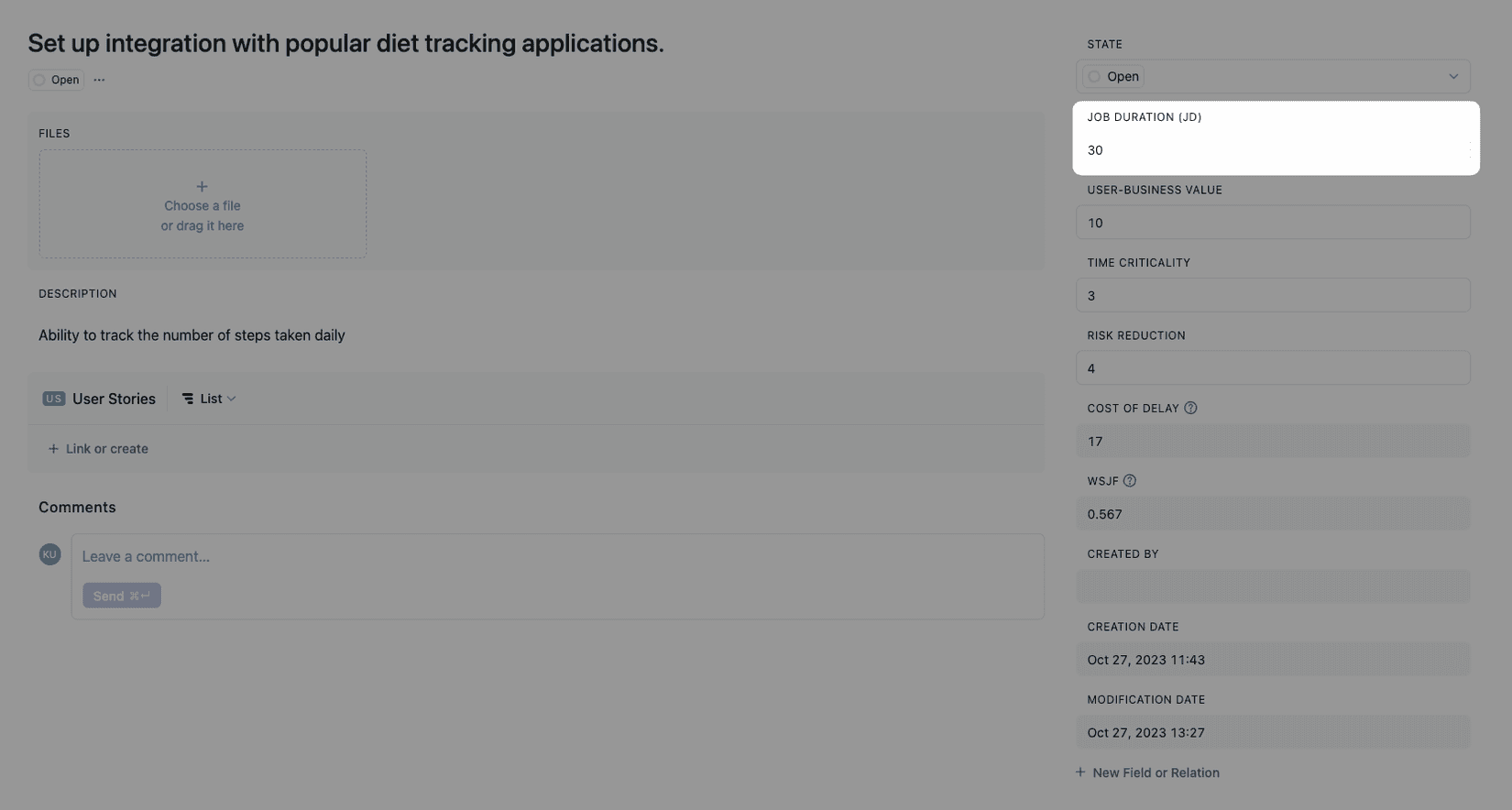Click the sort icon beside List
The height and width of the screenshot is (810, 1512).
[x=188, y=399]
